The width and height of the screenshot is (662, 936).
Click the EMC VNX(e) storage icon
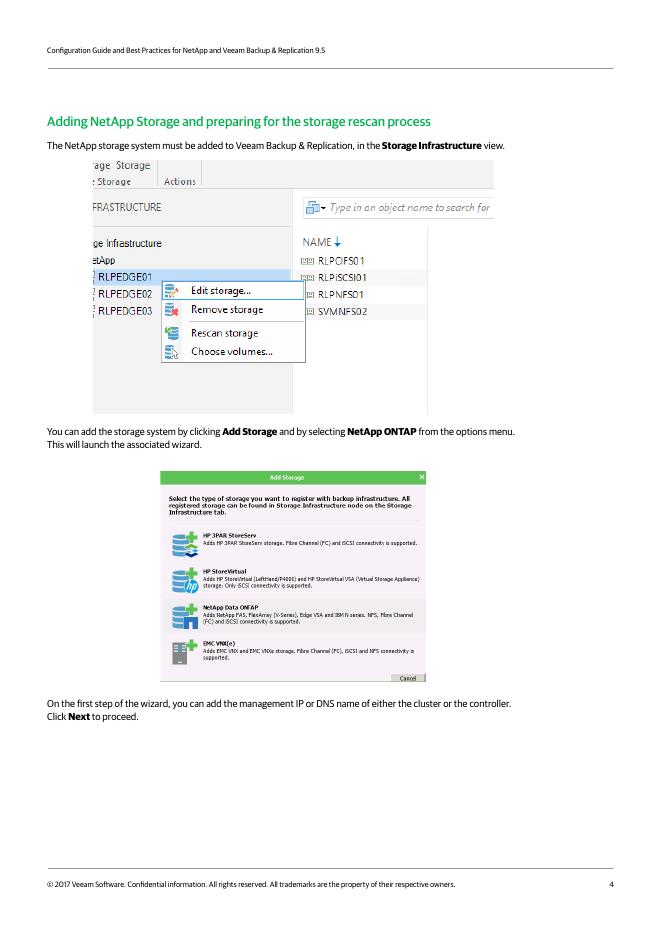[x=184, y=652]
